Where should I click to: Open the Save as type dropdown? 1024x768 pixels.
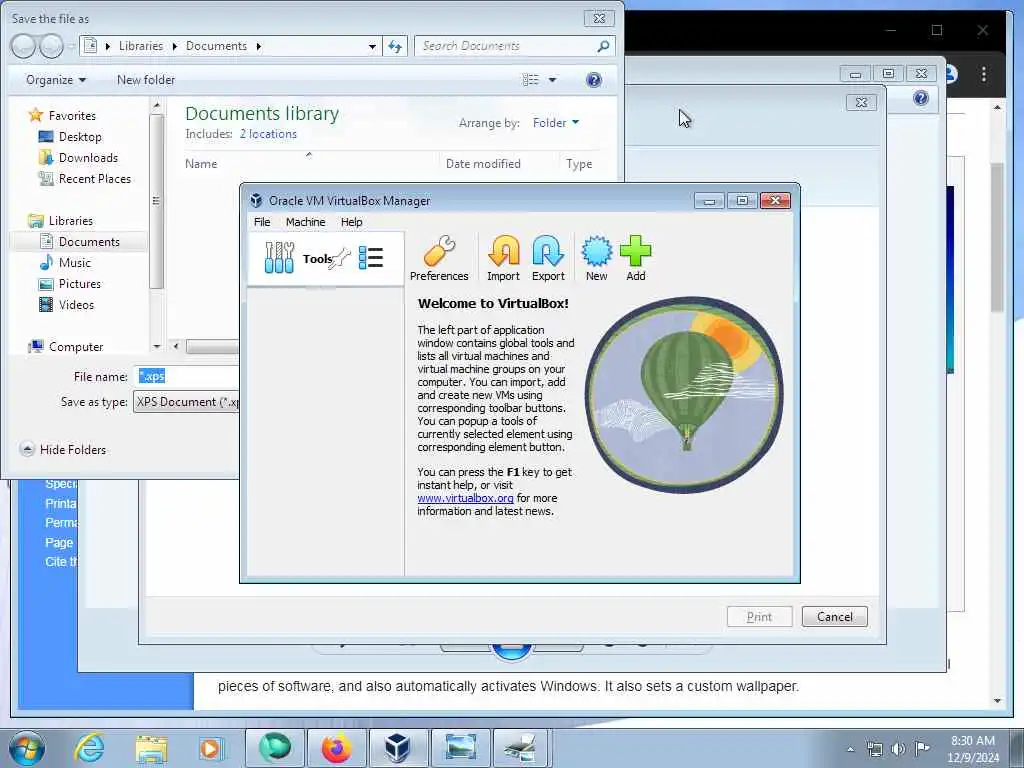[x=187, y=402]
